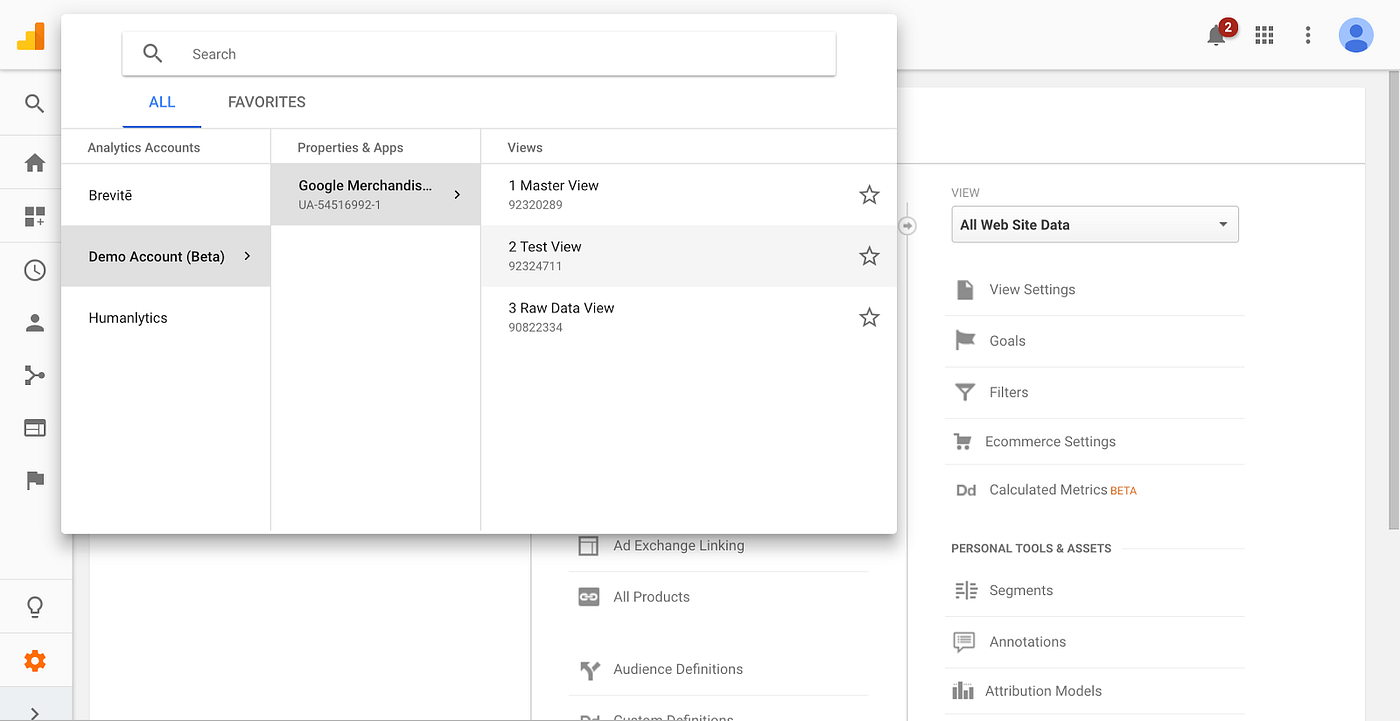Open Behavior reports via the sidebar icon
Screen dimensions: 1400x721
tap(34, 427)
